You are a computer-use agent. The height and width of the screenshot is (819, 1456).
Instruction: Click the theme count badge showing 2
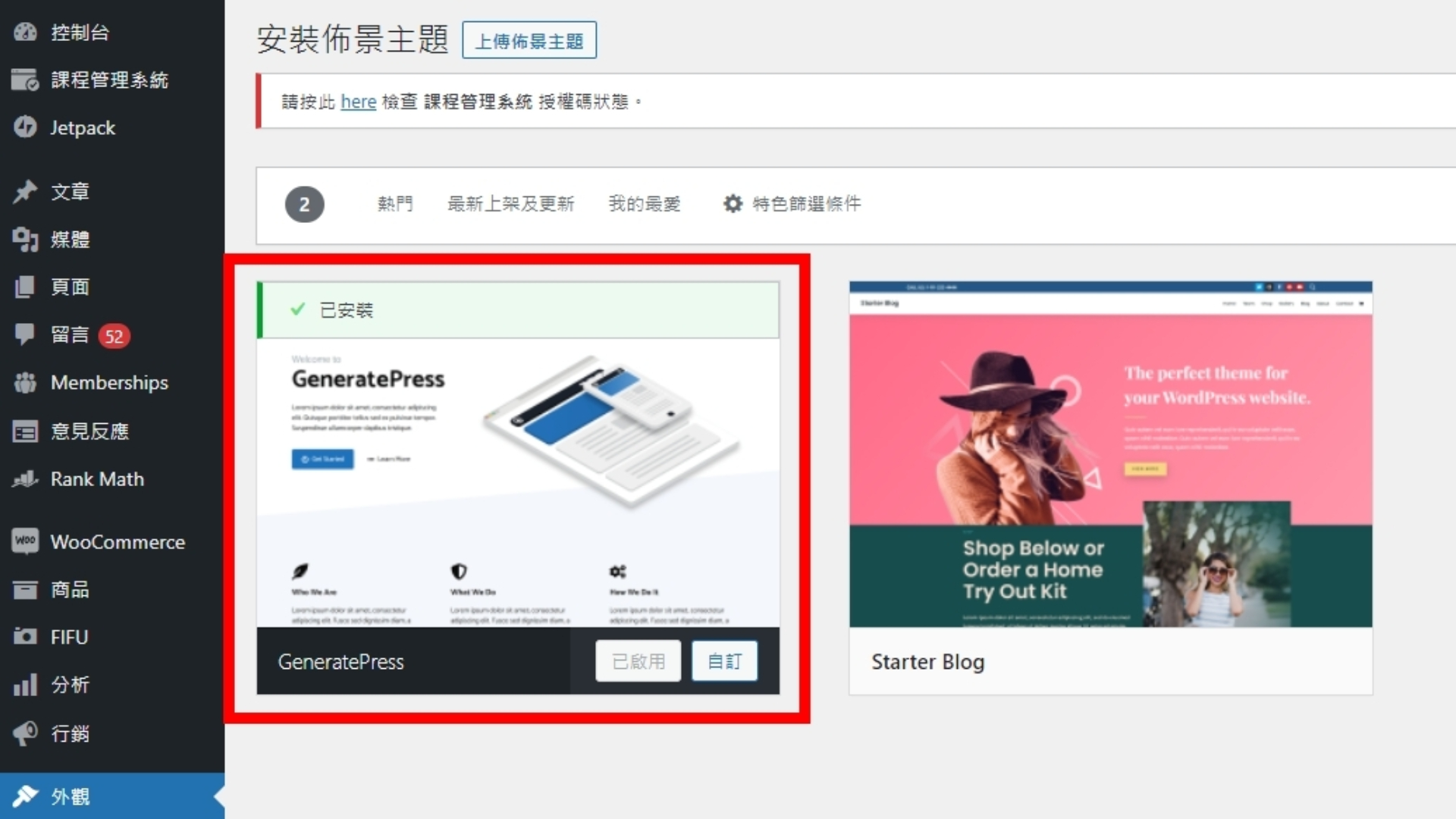[x=304, y=204]
